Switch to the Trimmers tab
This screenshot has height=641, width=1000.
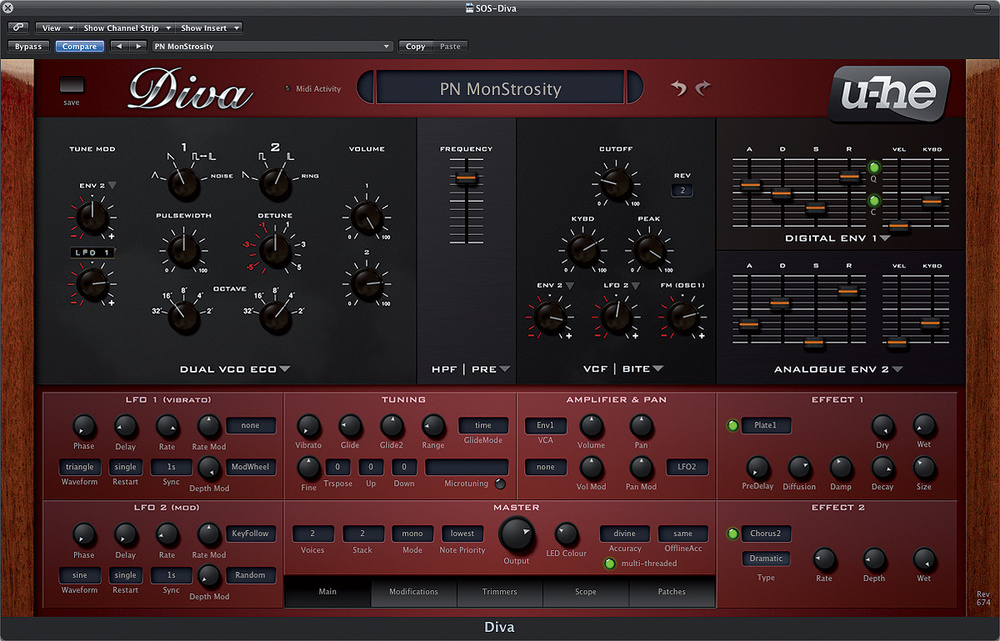click(x=499, y=591)
